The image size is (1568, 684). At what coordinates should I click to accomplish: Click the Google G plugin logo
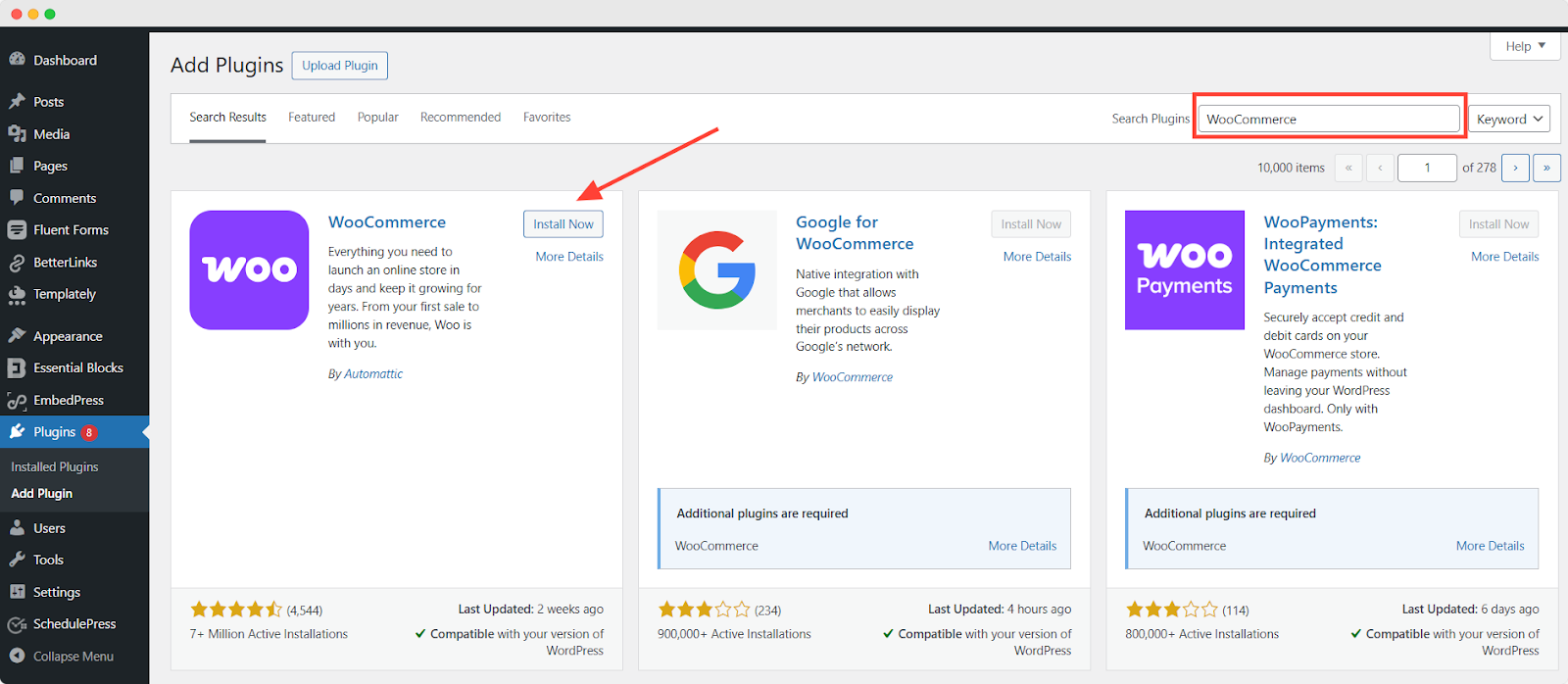click(x=717, y=269)
